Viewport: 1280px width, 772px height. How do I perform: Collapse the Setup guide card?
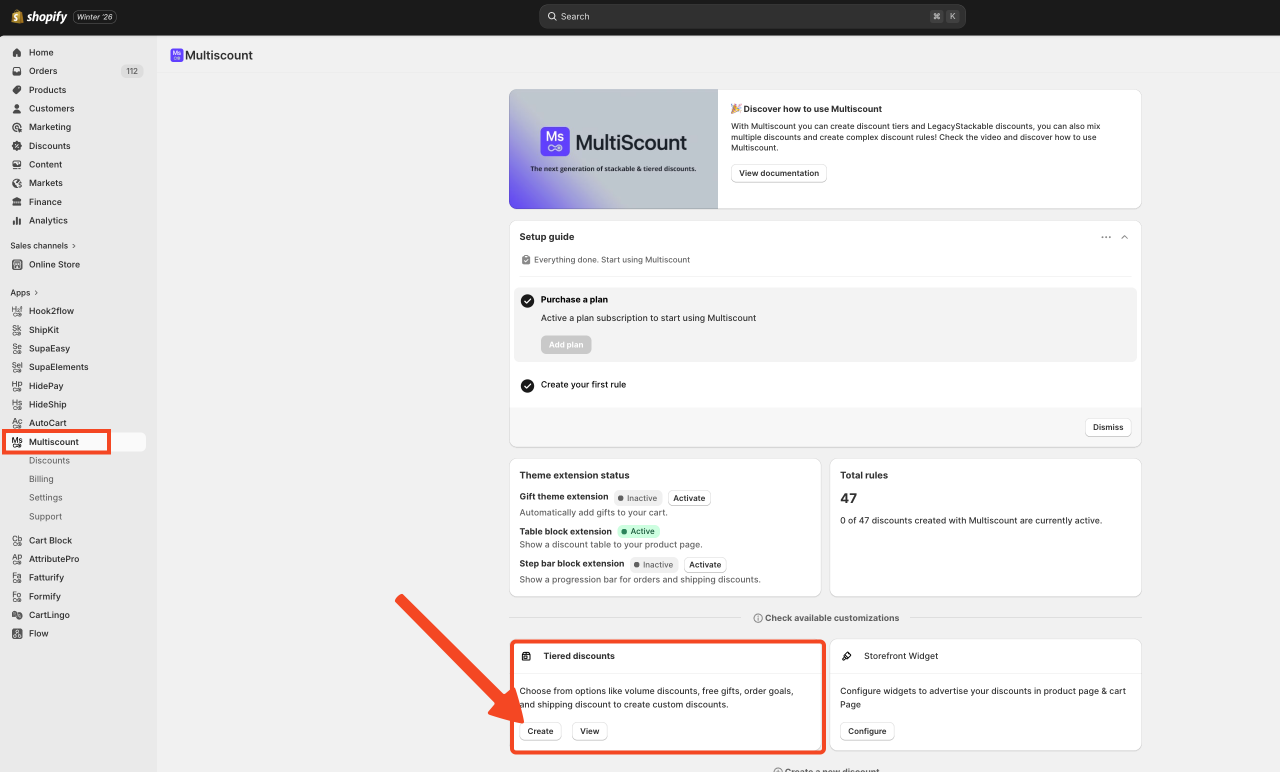click(x=1124, y=237)
